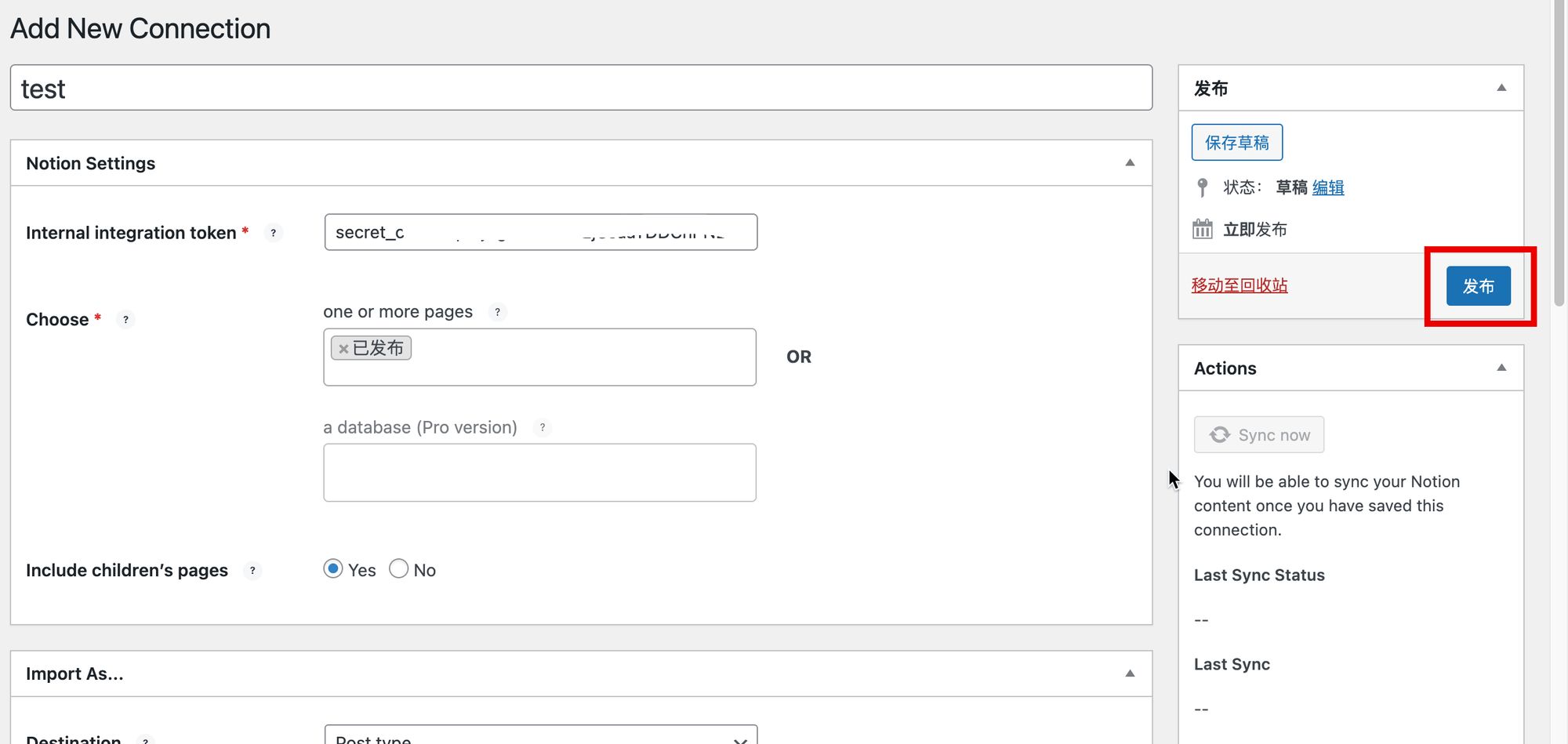1568x744 pixels.
Task: Click the Last Sync Status heading
Action: tap(1259, 575)
